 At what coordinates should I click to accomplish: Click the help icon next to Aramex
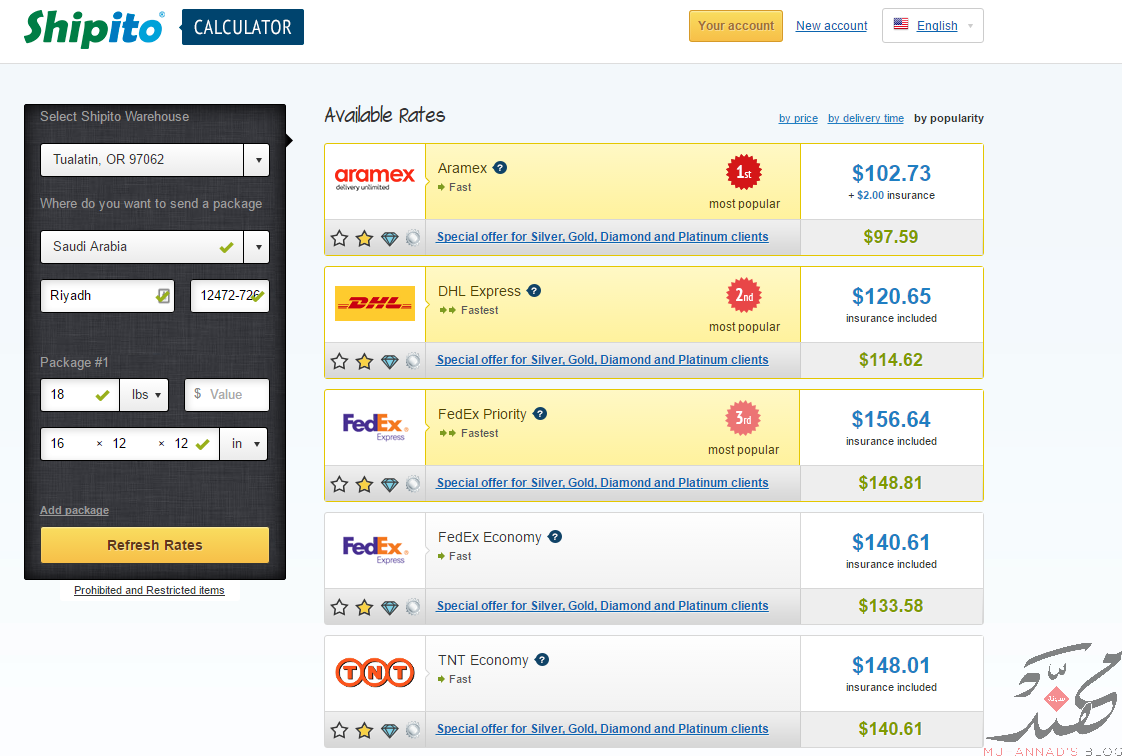click(500, 168)
